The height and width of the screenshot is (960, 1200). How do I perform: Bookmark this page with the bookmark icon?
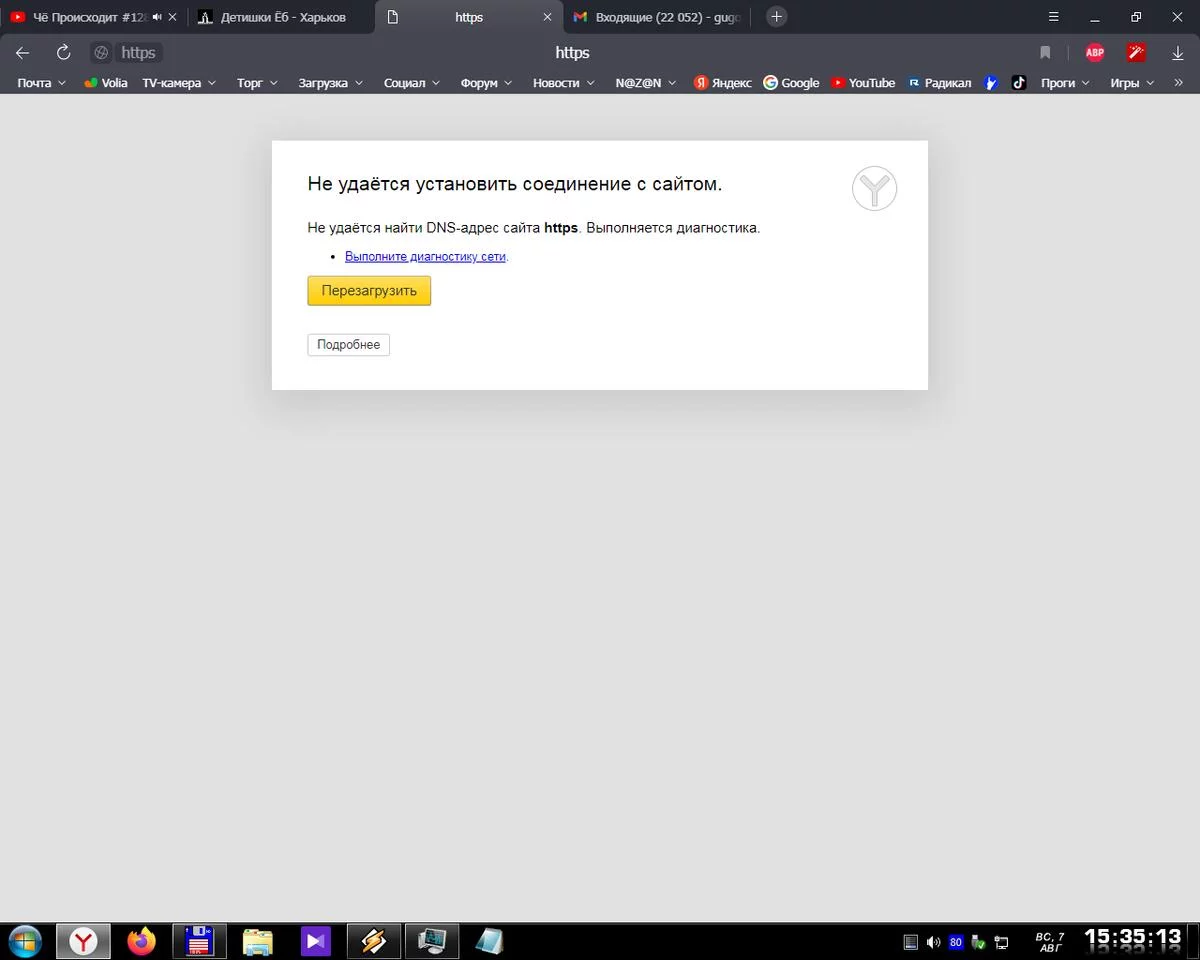click(1045, 53)
